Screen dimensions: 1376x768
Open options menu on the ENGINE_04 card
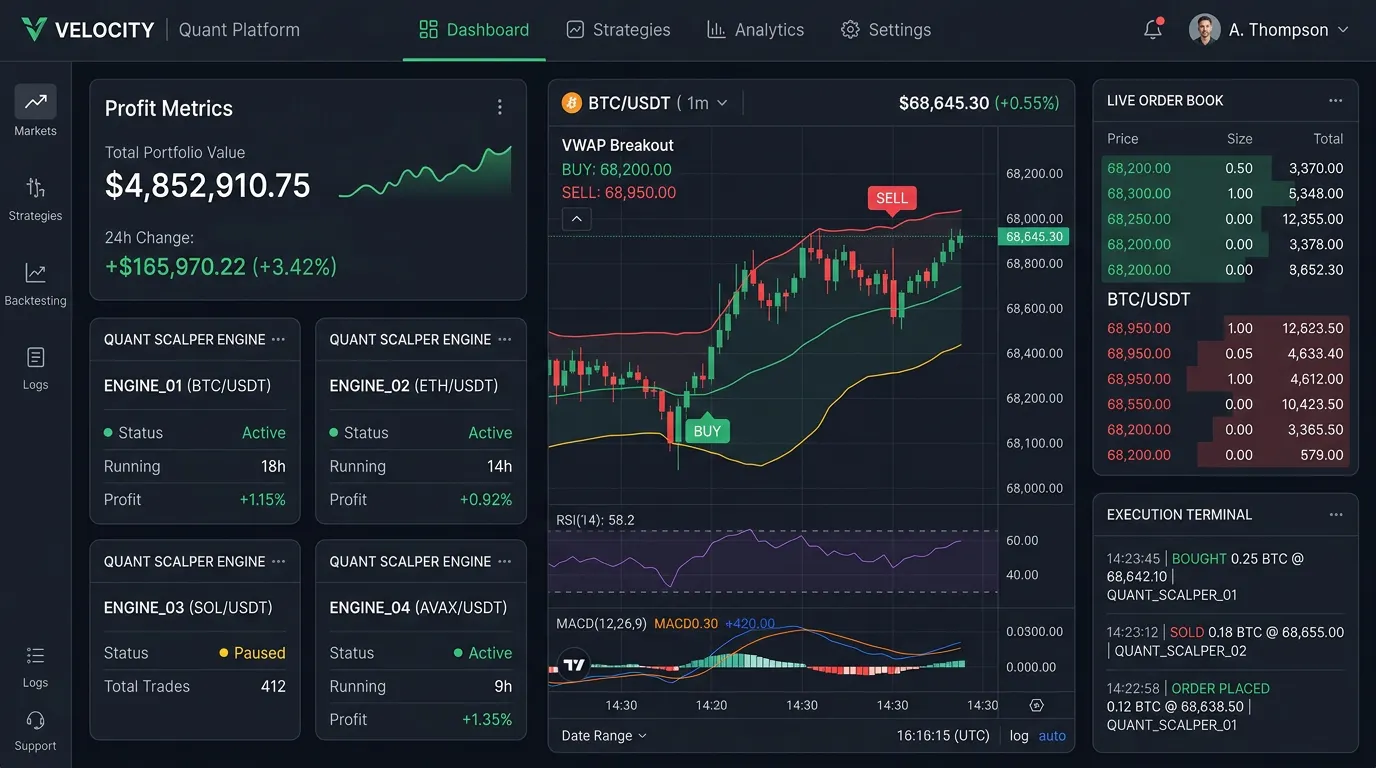[x=505, y=561]
